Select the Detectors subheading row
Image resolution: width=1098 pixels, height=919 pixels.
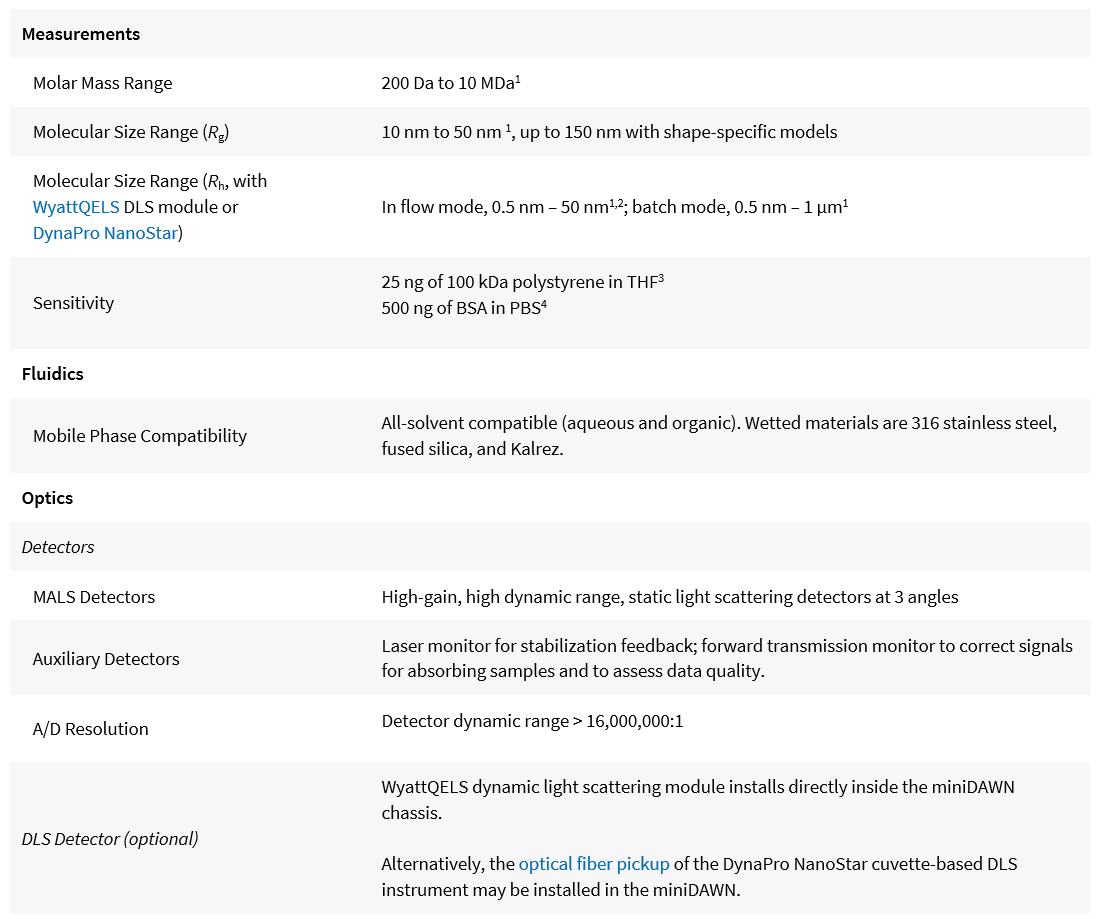58,547
